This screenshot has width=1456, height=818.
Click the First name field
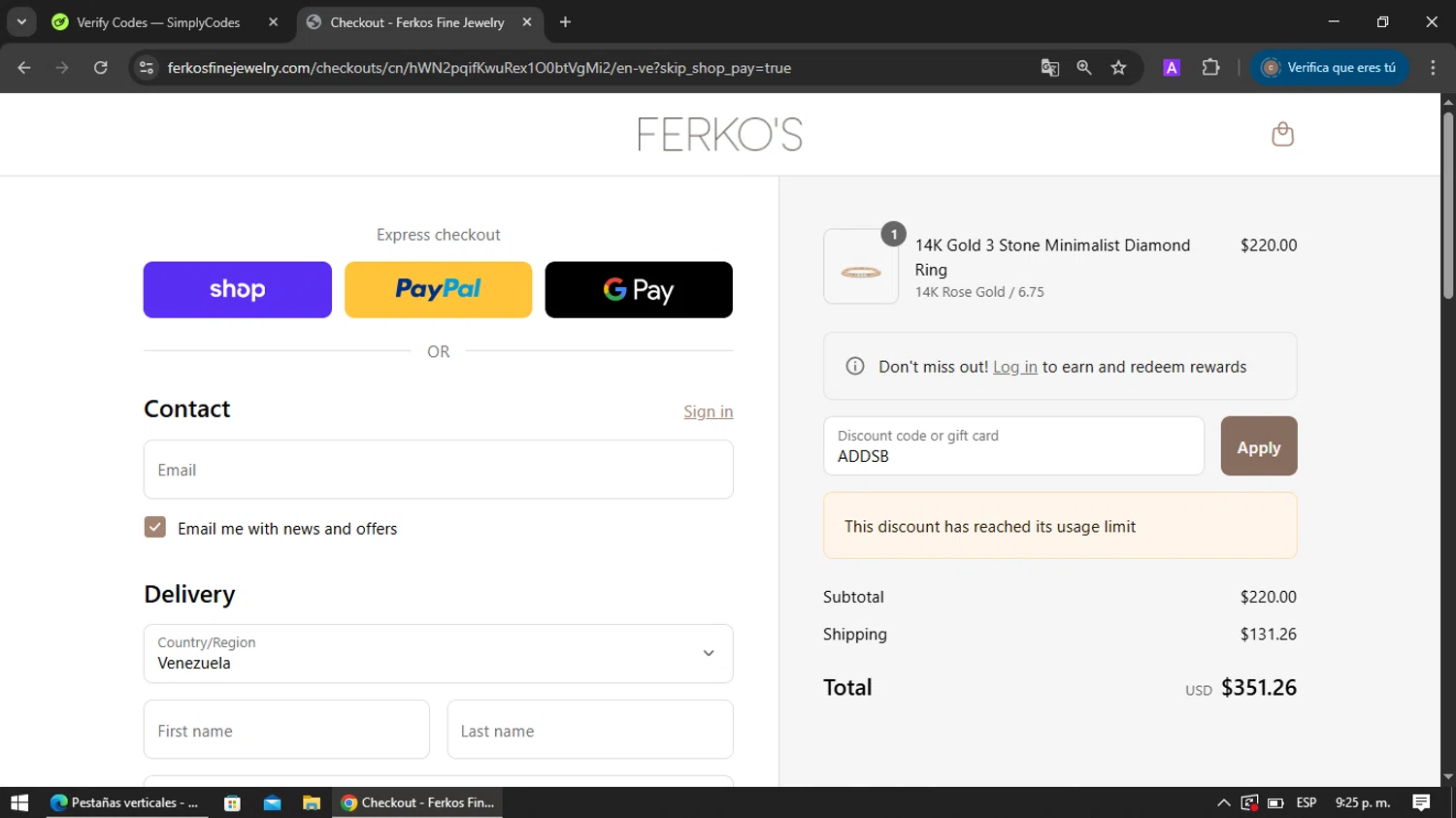(286, 730)
